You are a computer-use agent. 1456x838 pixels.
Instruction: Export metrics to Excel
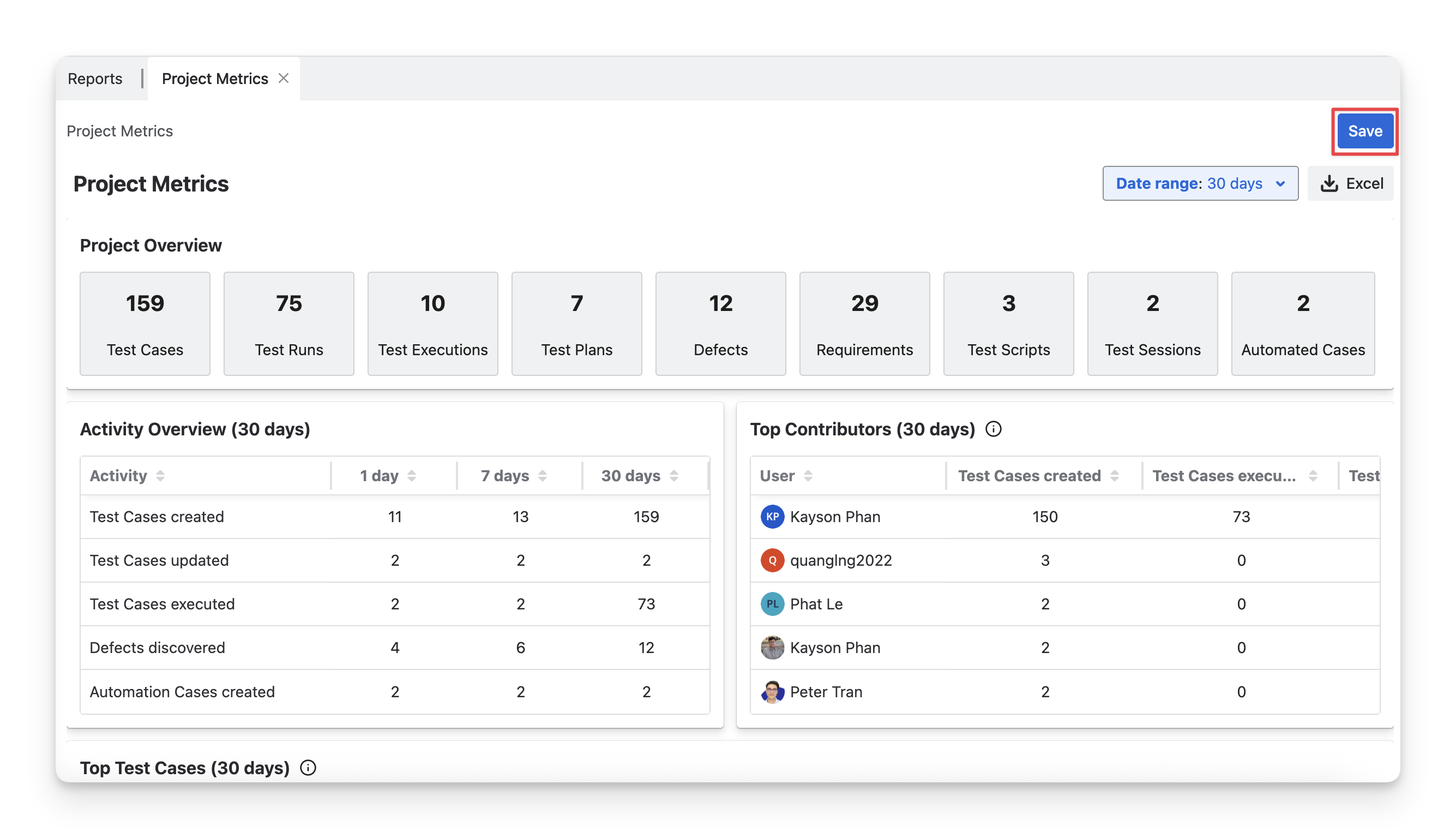[x=1351, y=183]
